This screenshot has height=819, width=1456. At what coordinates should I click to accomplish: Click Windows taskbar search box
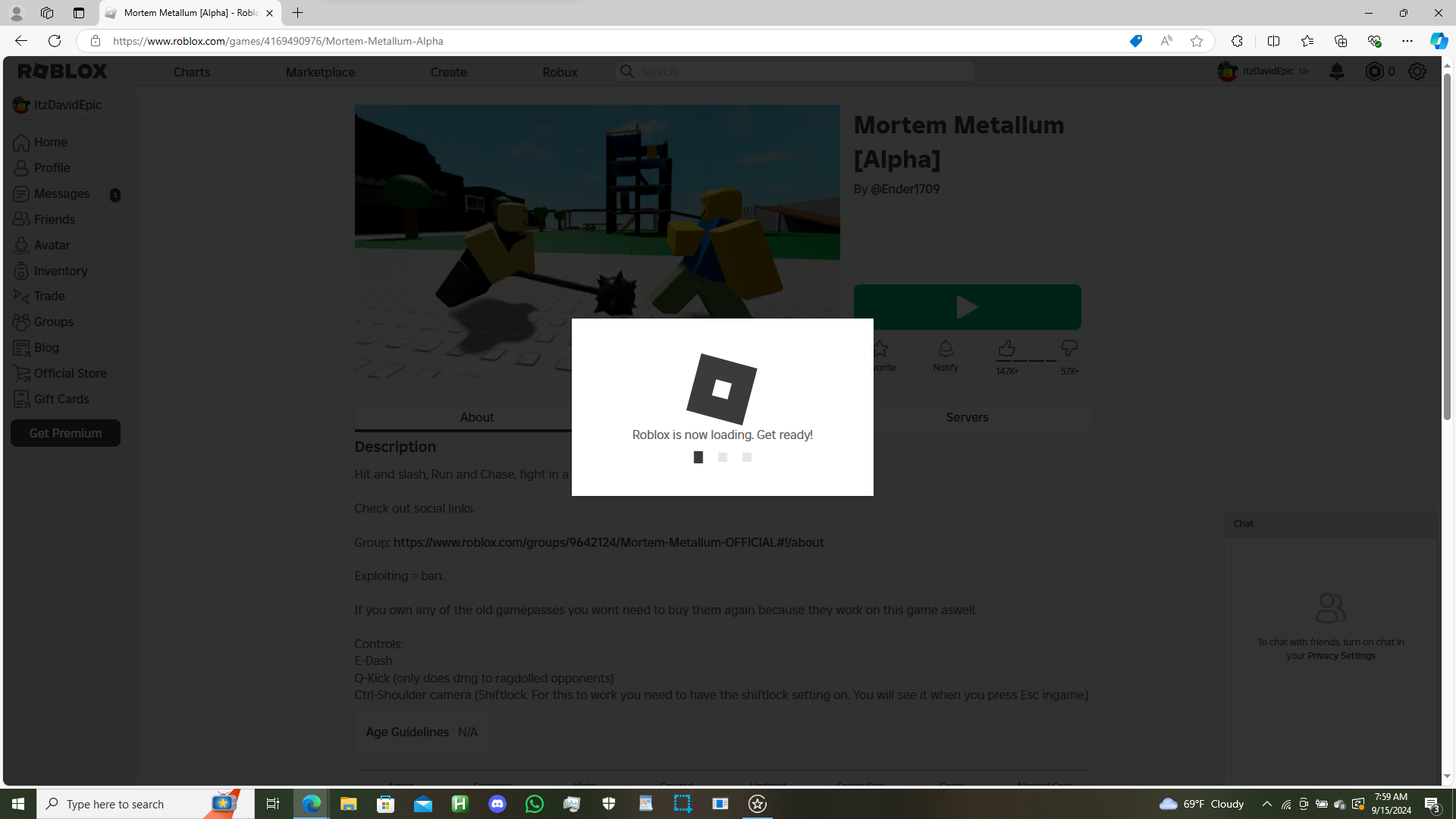[146, 804]
